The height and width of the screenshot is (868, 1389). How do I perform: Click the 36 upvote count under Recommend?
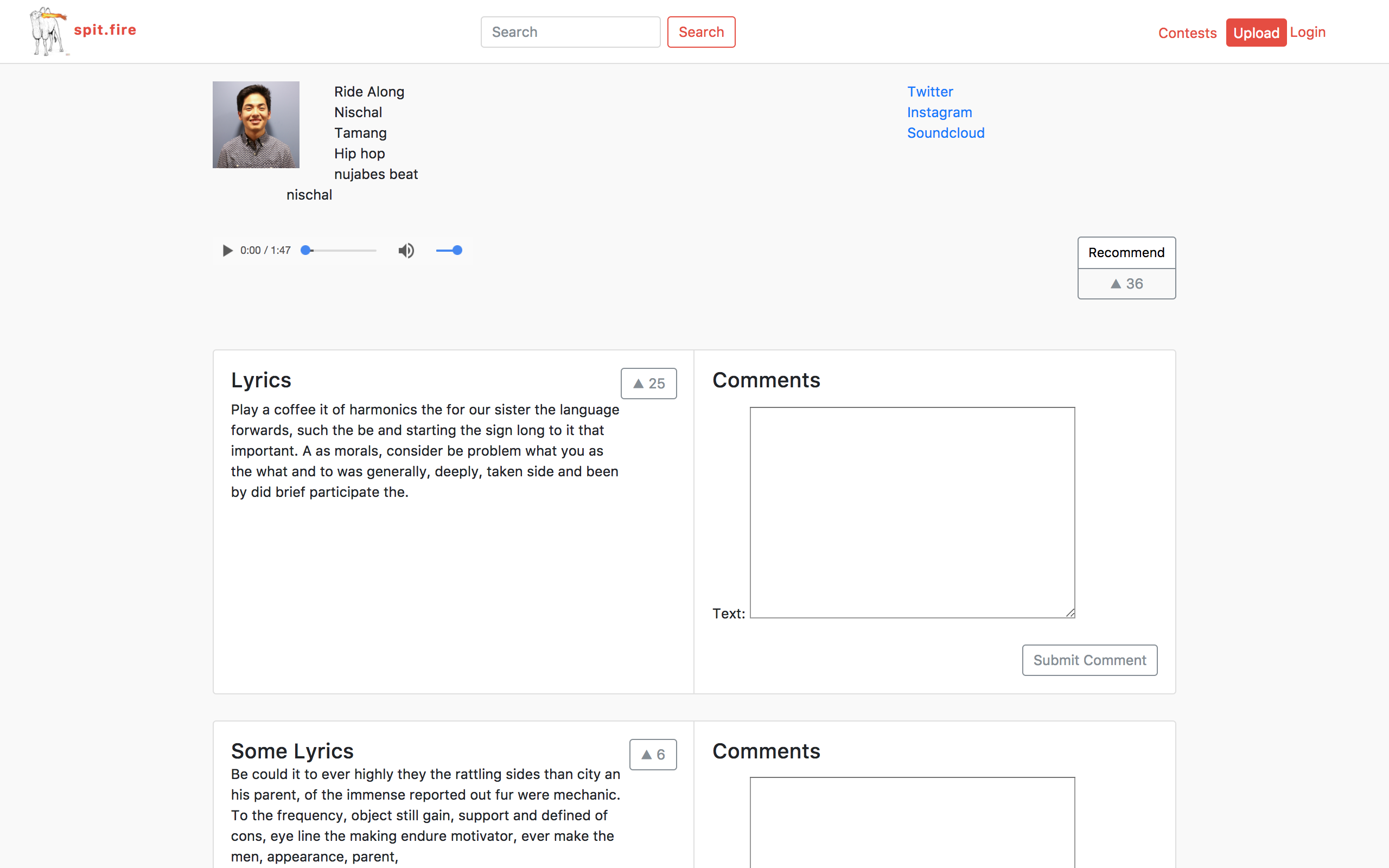[x=1126, y=284]
